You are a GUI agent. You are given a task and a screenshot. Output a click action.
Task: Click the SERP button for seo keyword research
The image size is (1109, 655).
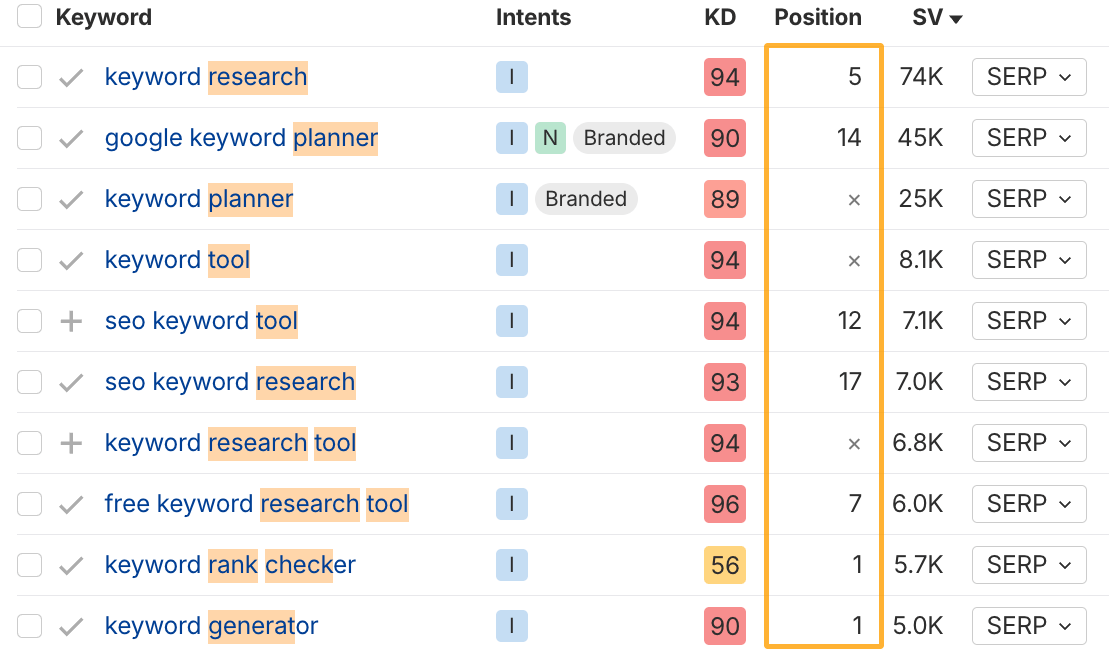click(x=1029, y=382)
